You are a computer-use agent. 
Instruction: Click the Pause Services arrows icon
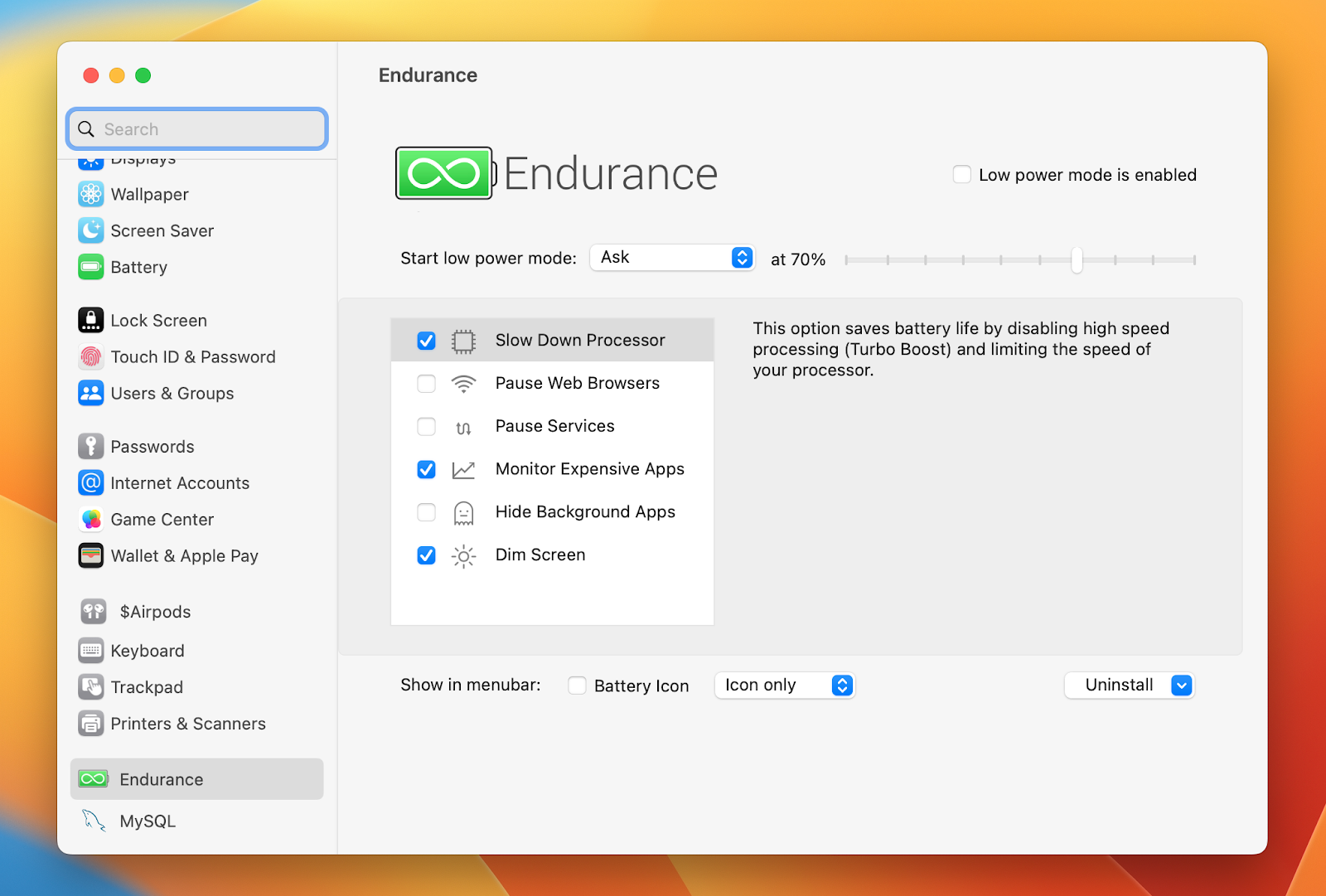[x=463, y=428]
